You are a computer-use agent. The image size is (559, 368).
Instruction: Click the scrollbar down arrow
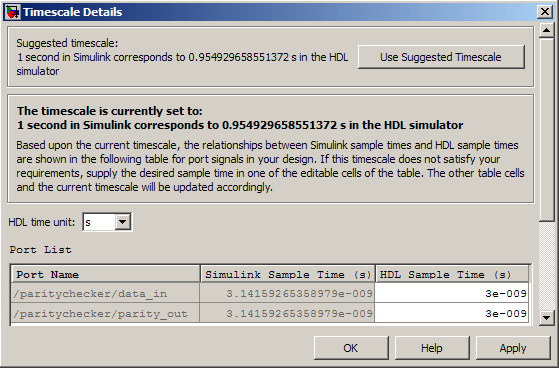pos(547,317)
